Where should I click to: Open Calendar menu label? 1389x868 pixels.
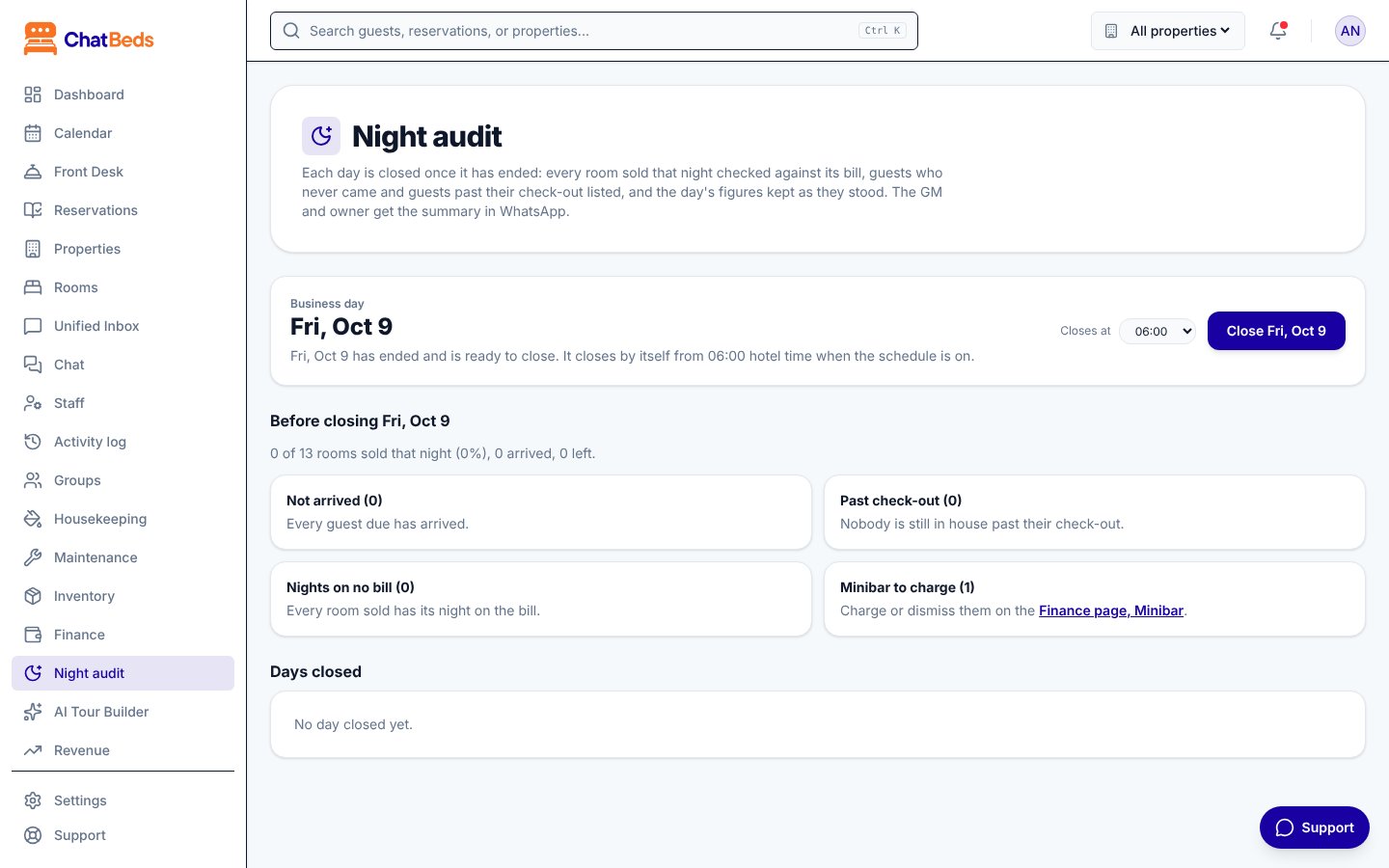tap(83, 133)
